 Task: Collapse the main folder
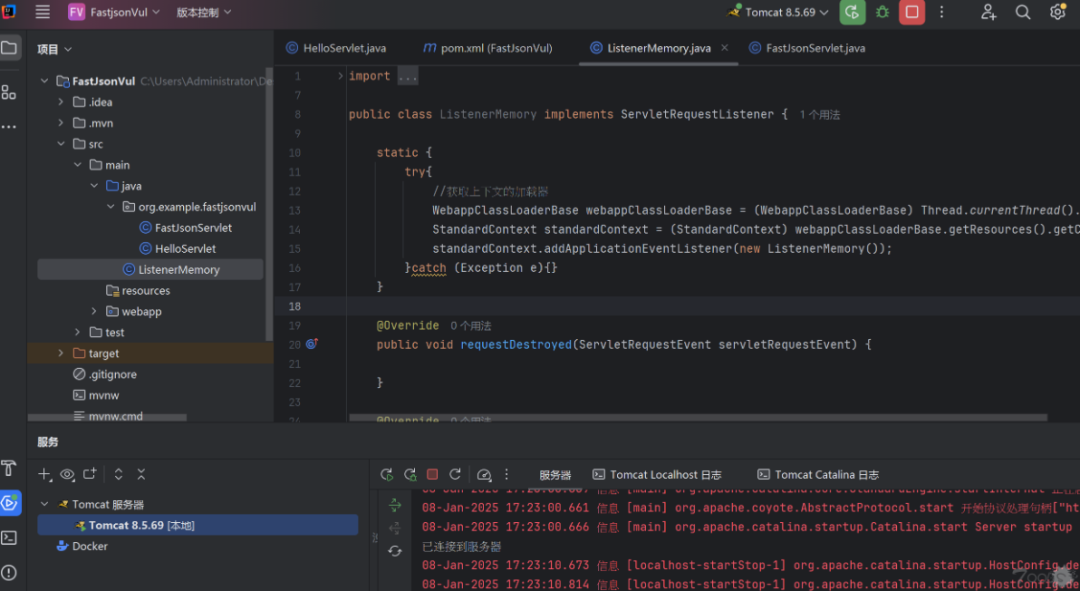pos(78,165)
